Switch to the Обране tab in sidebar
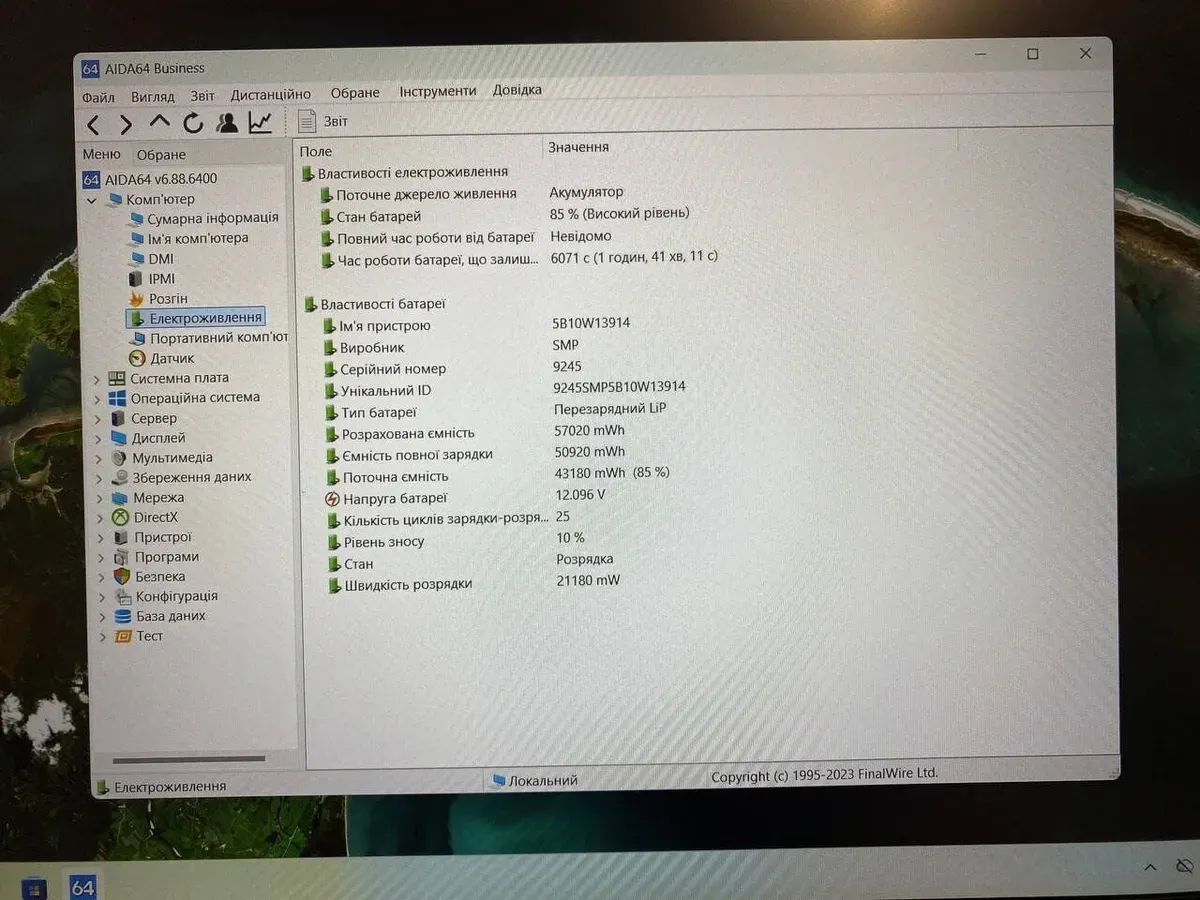 161,155
